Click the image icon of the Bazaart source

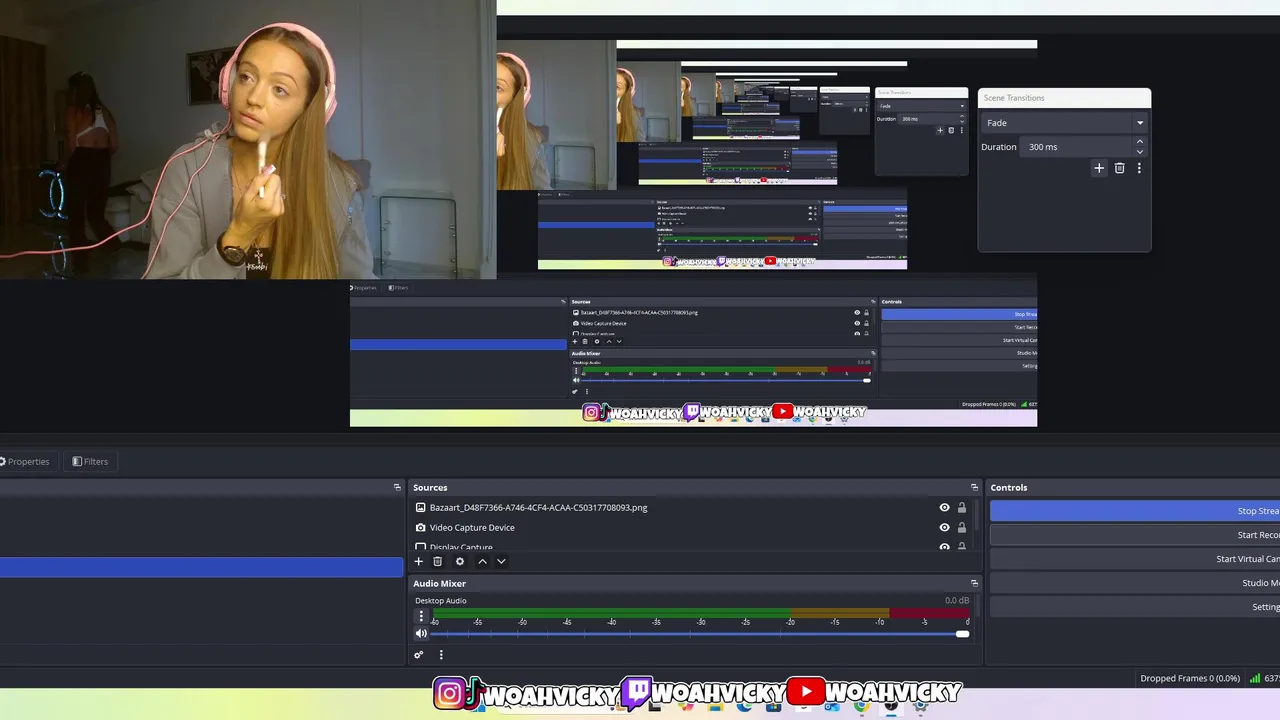pyautogui.click(x=421, y=507)
